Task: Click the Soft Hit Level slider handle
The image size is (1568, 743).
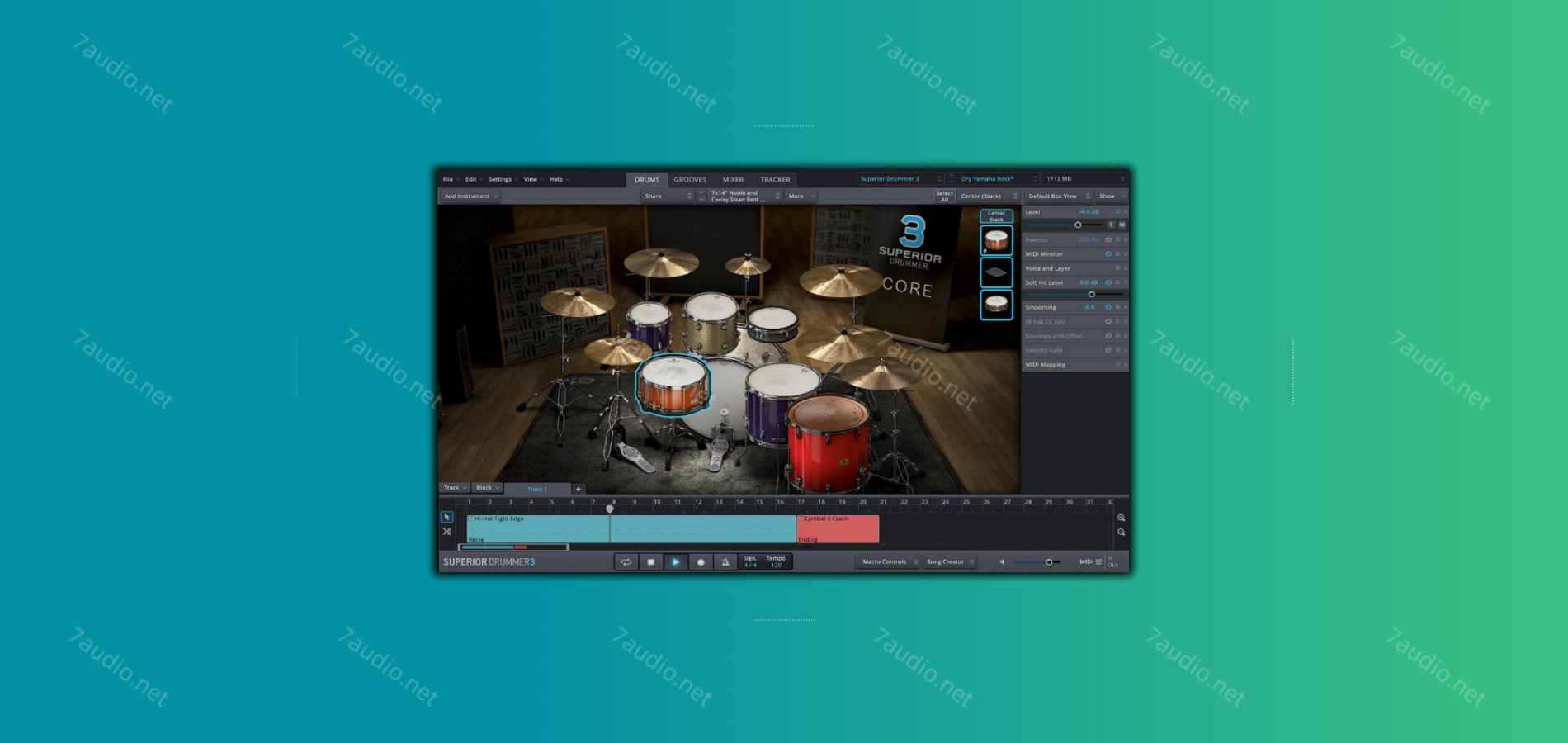Action: pos(1092,295)
